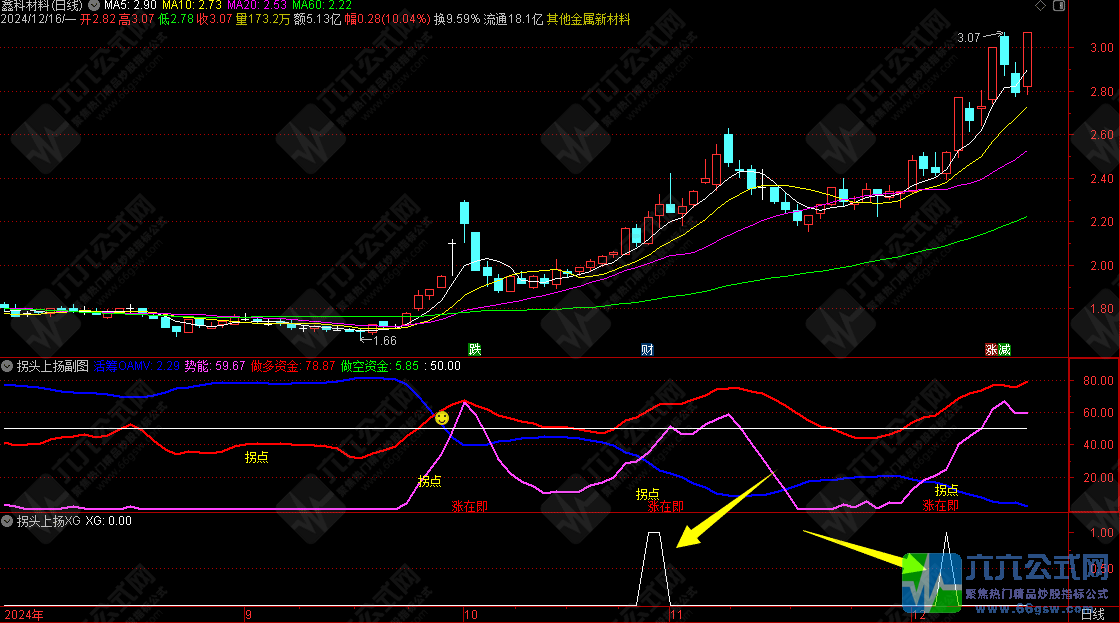Click the 1.66 low price annotation

385,341
